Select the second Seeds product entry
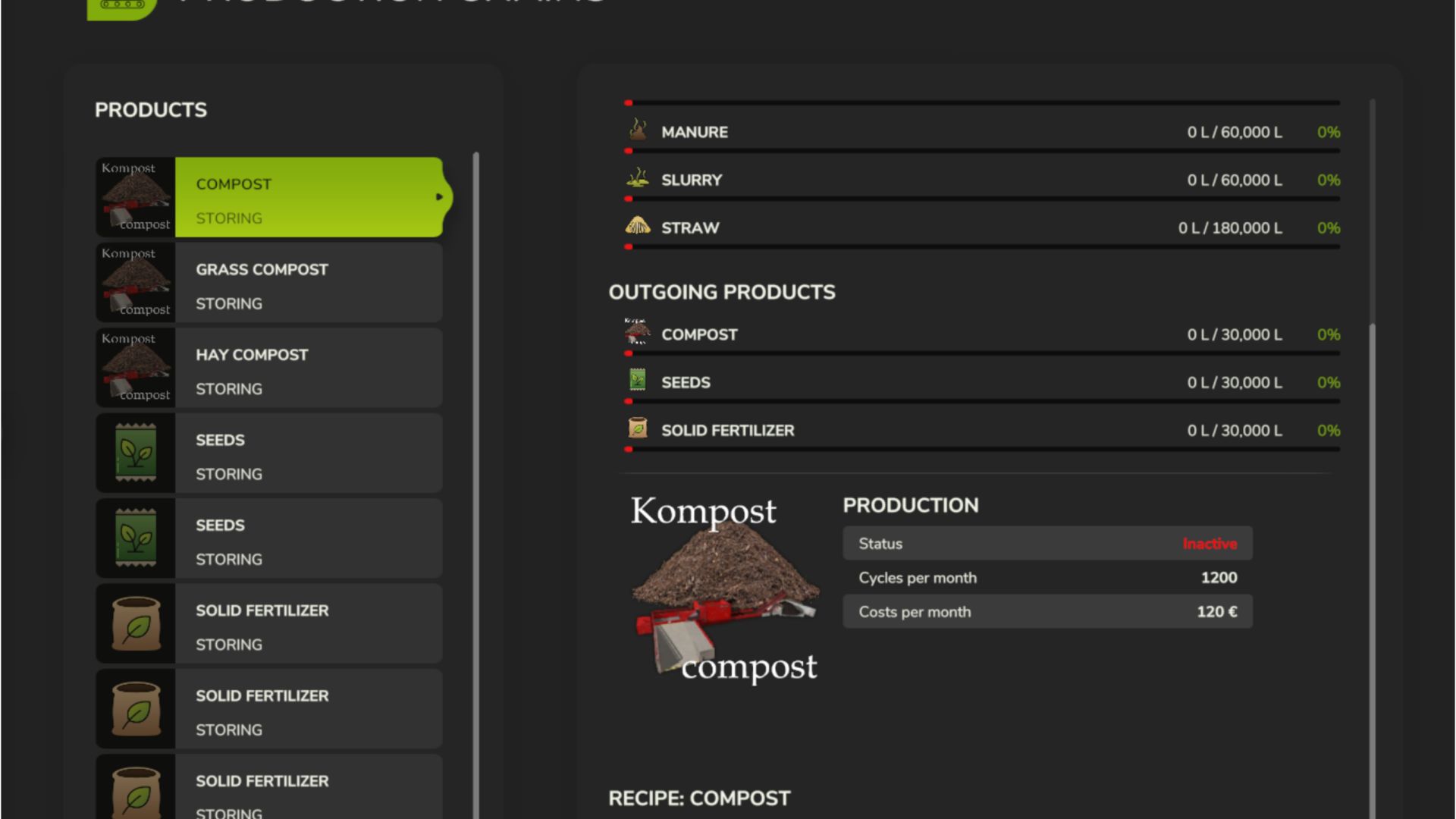Viewport: 1456px width, 819px height. (x=308, y=538)
